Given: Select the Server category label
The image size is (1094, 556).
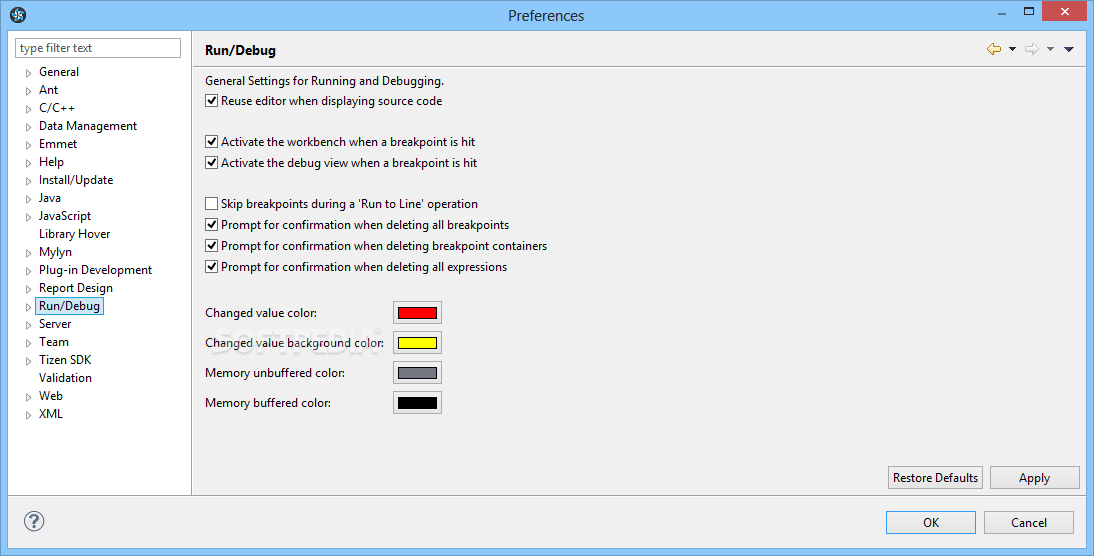Looking at the screenshot, I should click(55, 324).
